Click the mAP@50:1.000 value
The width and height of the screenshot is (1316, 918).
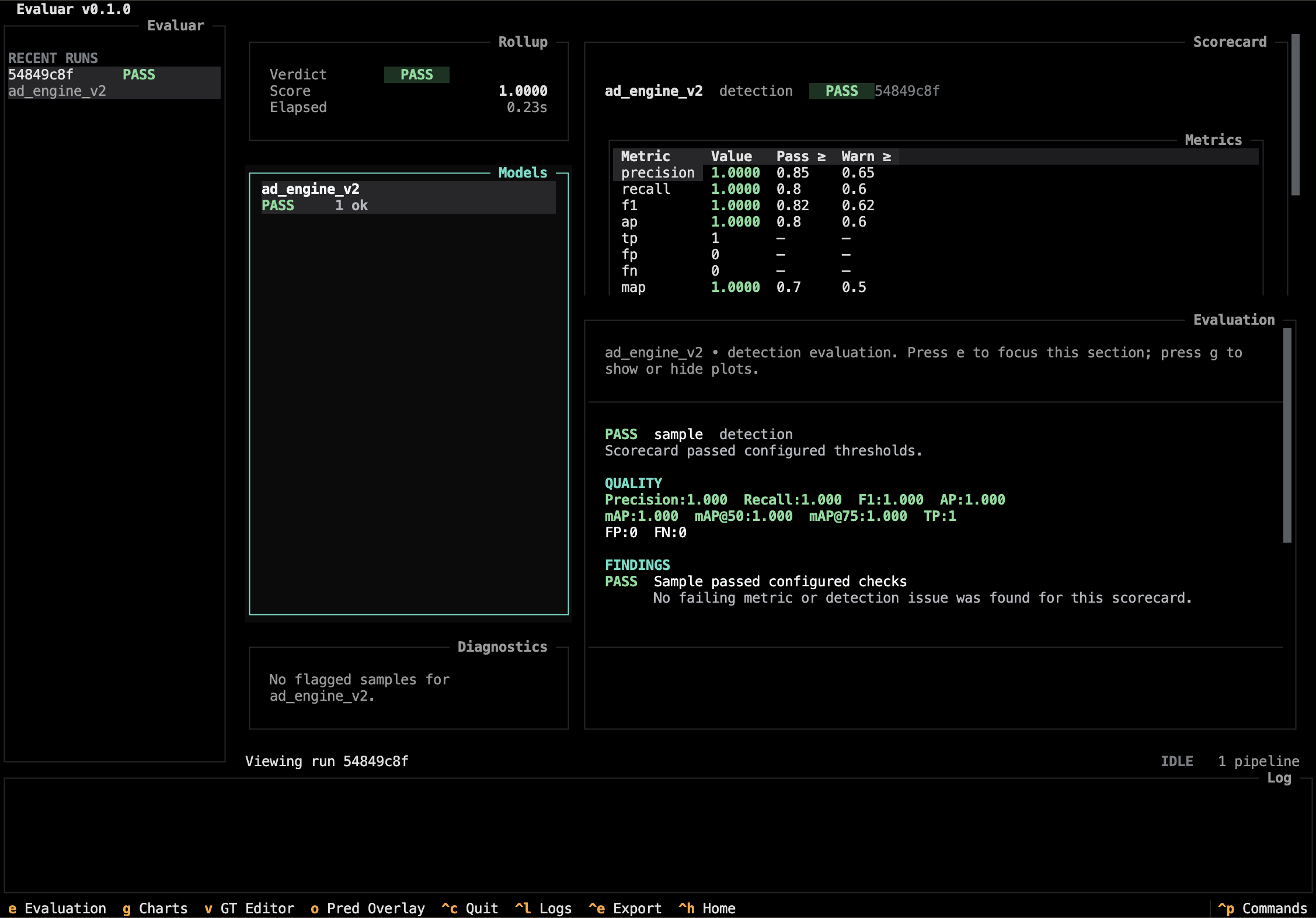point(744,516)
